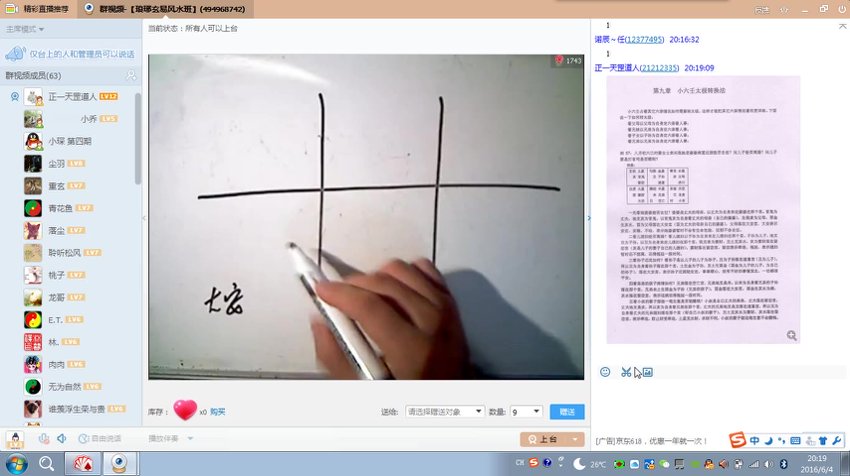Click the on-stage microphone icon beside 正一天罡道人
Image resolution: width=850 pixels, height=476 pixels.
click(x=15, y=97)
